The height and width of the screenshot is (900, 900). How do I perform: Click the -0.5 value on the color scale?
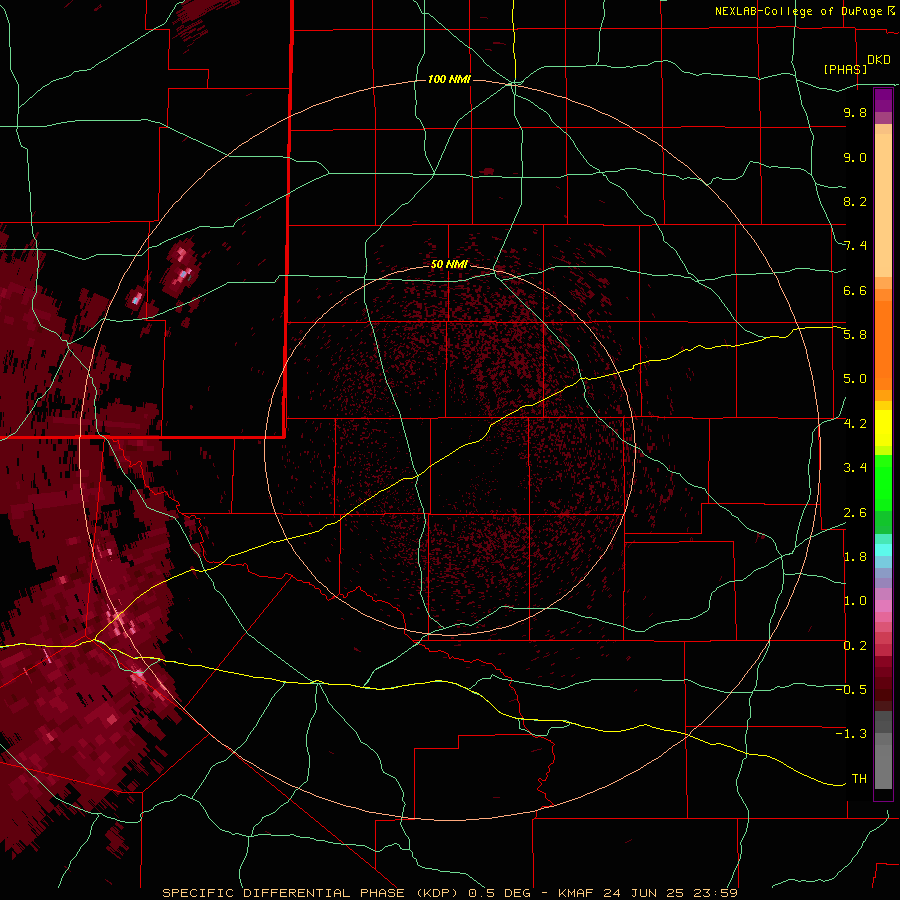[851, 690]
